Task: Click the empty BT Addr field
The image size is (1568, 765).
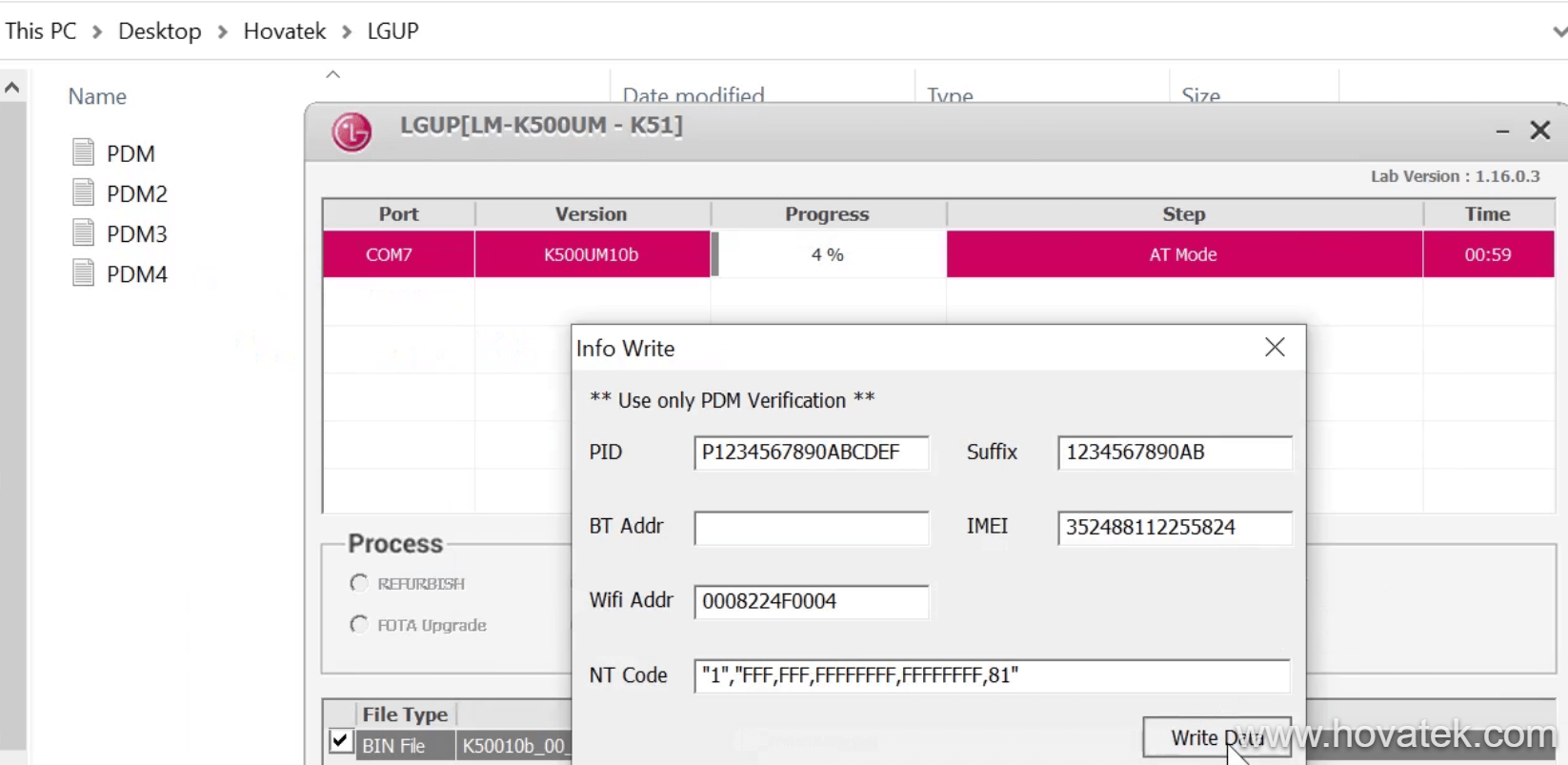Action: coord(812,528)
